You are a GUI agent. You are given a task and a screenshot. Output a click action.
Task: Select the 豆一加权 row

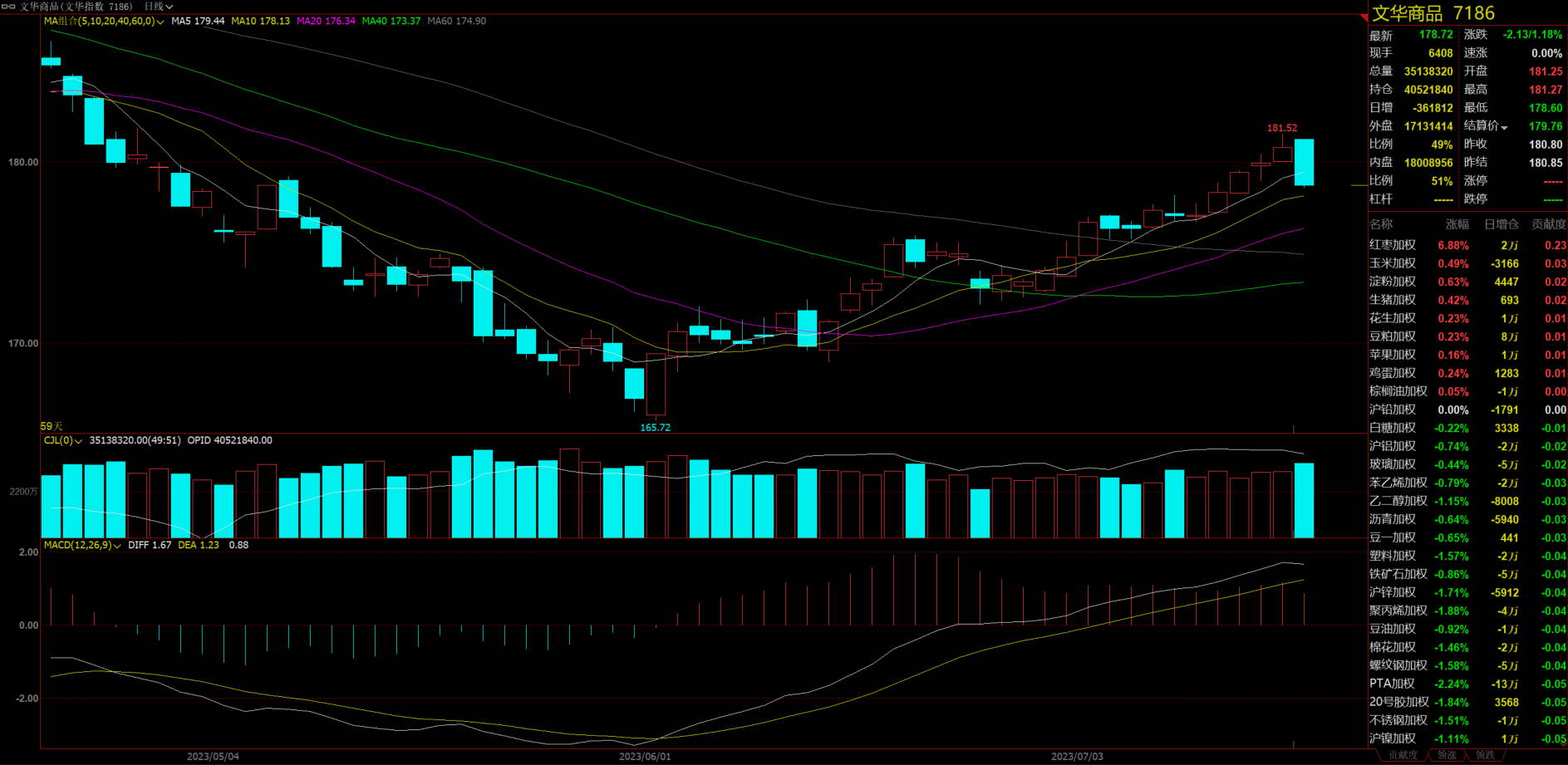point(1467,538)
